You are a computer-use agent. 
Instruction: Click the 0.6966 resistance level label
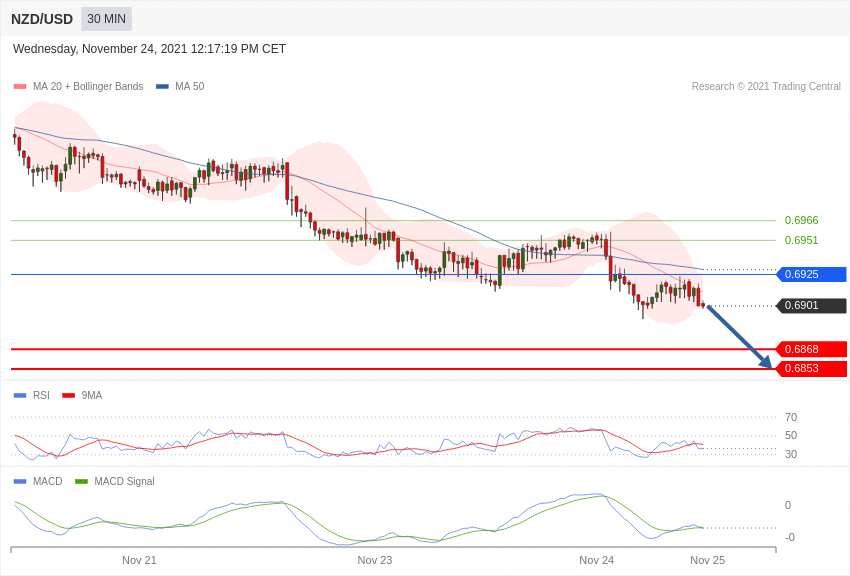point(801,221)
